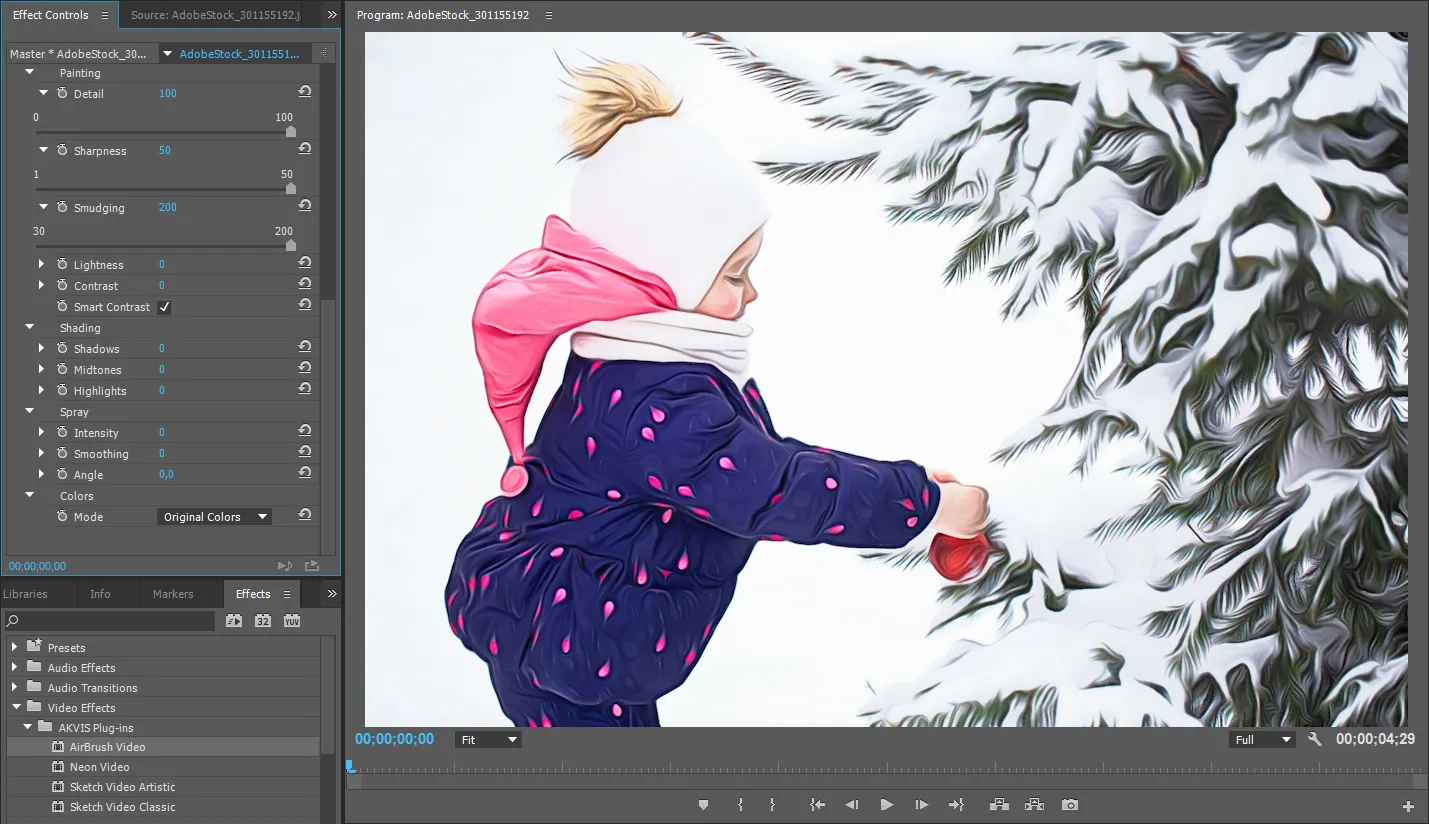Step forward one frame
Screen dimensions: 1429x824
922,805
